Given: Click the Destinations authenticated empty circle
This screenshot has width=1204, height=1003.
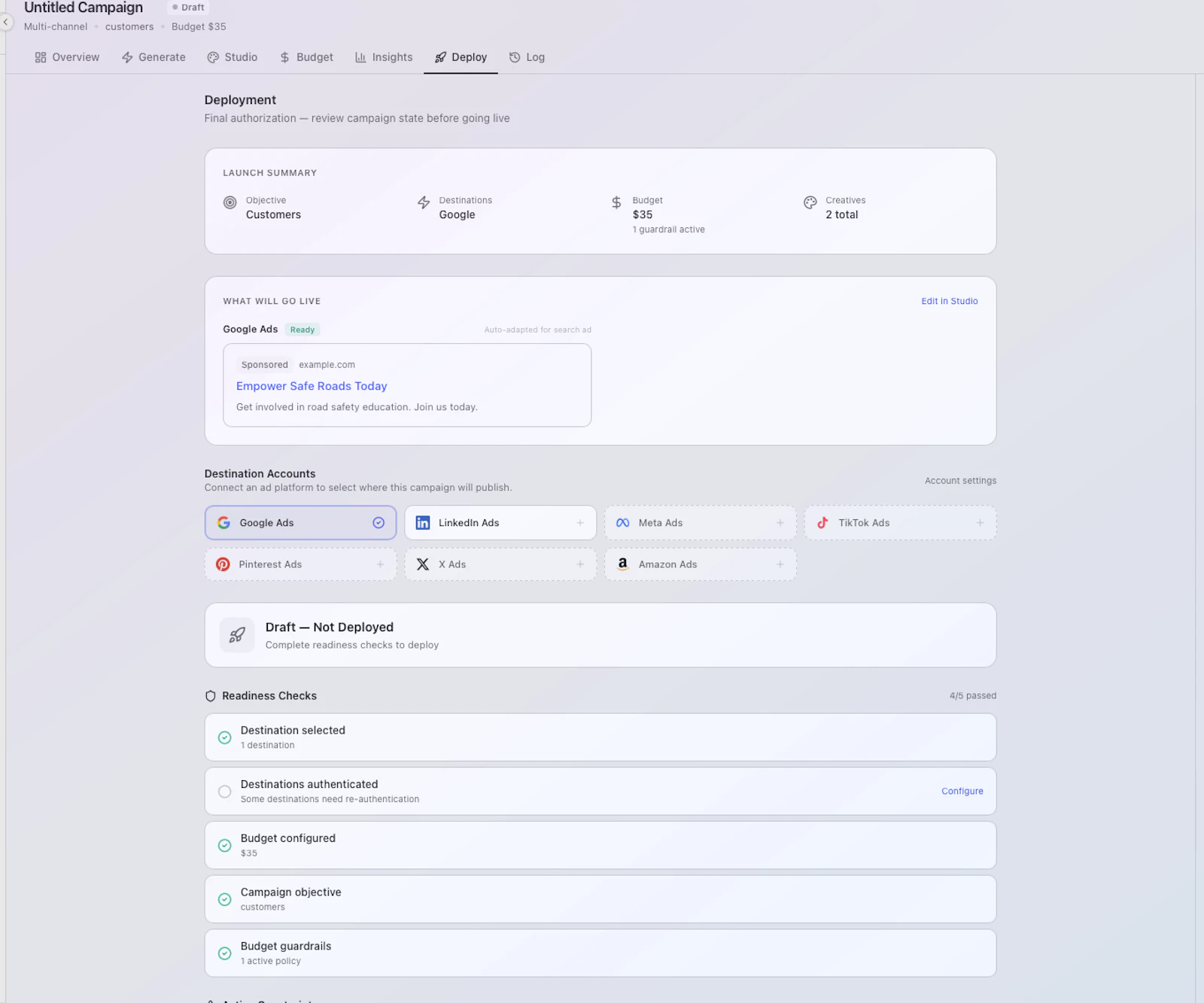Looking at the screenshot, I should tap(224, 792).
